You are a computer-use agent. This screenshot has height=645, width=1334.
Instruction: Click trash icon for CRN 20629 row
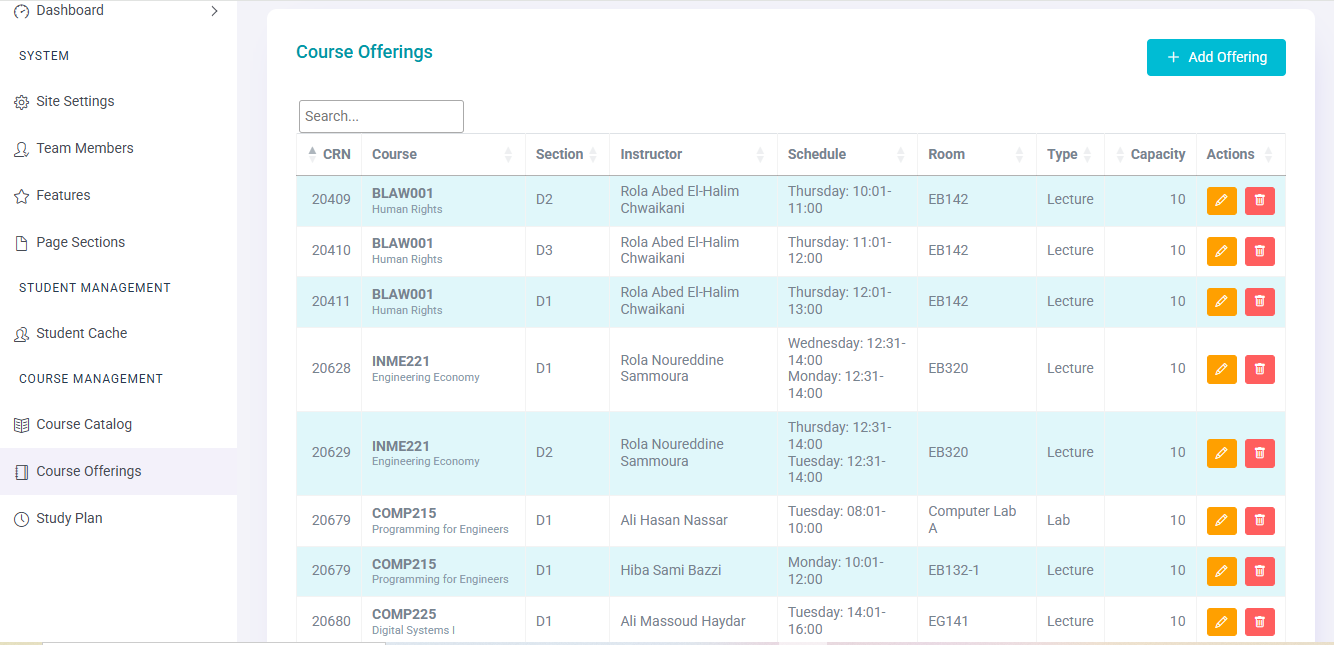click(x=1259, y=453)
